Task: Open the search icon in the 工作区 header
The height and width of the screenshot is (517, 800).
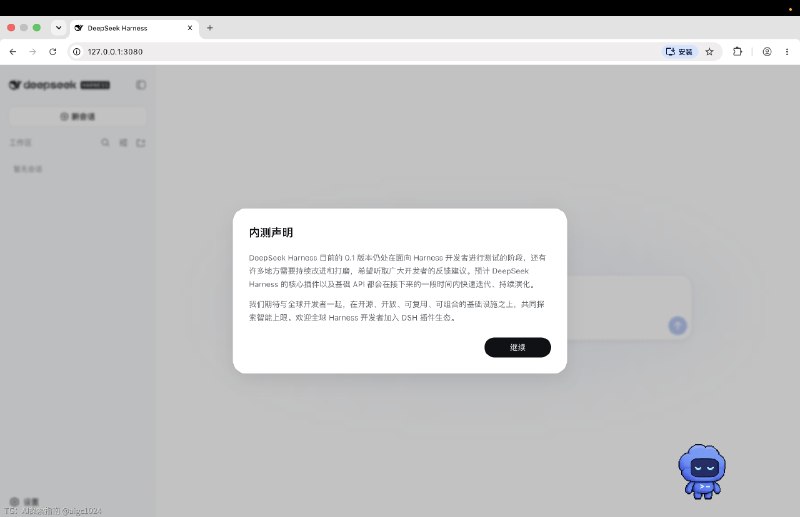Action: [x=105, y=142]
